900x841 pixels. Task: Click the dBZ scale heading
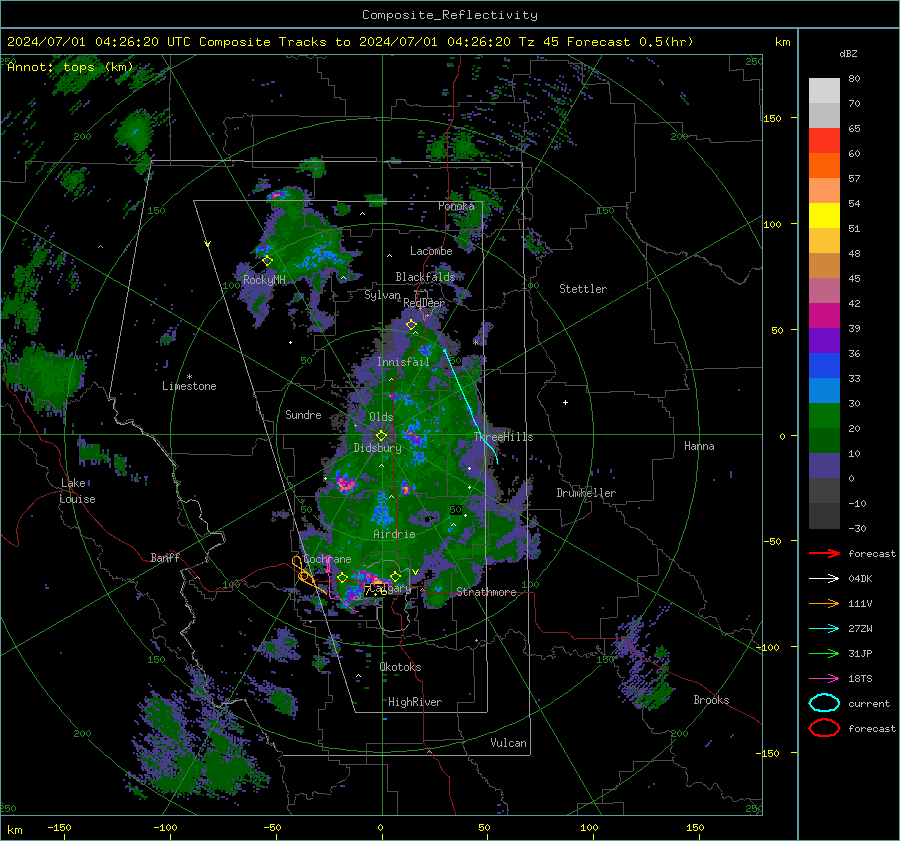tap(848, 54)
